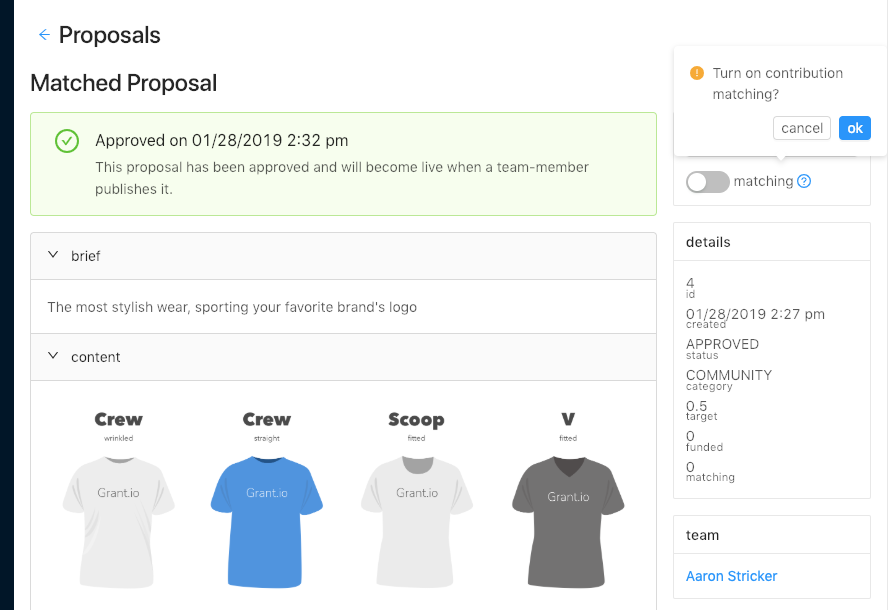Image resolution: width=888 pixels, height=610 pixels.
Task: Confirm with the ok button
Action: (x=854, y=128)
